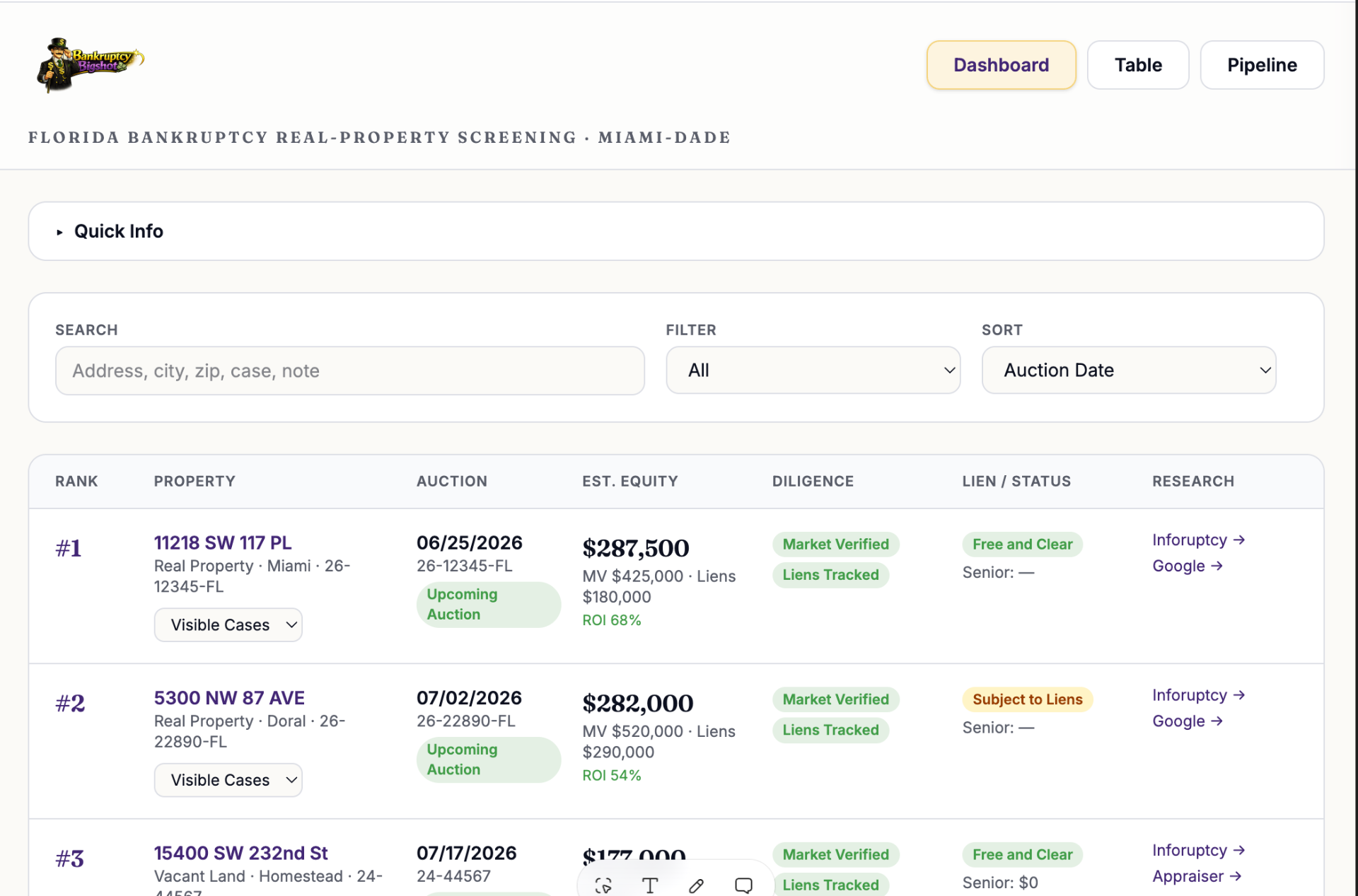Select the screen capture selection tool icon
Image resolution: width=1358 pixels, height=896 pixels.
[603, 885]
